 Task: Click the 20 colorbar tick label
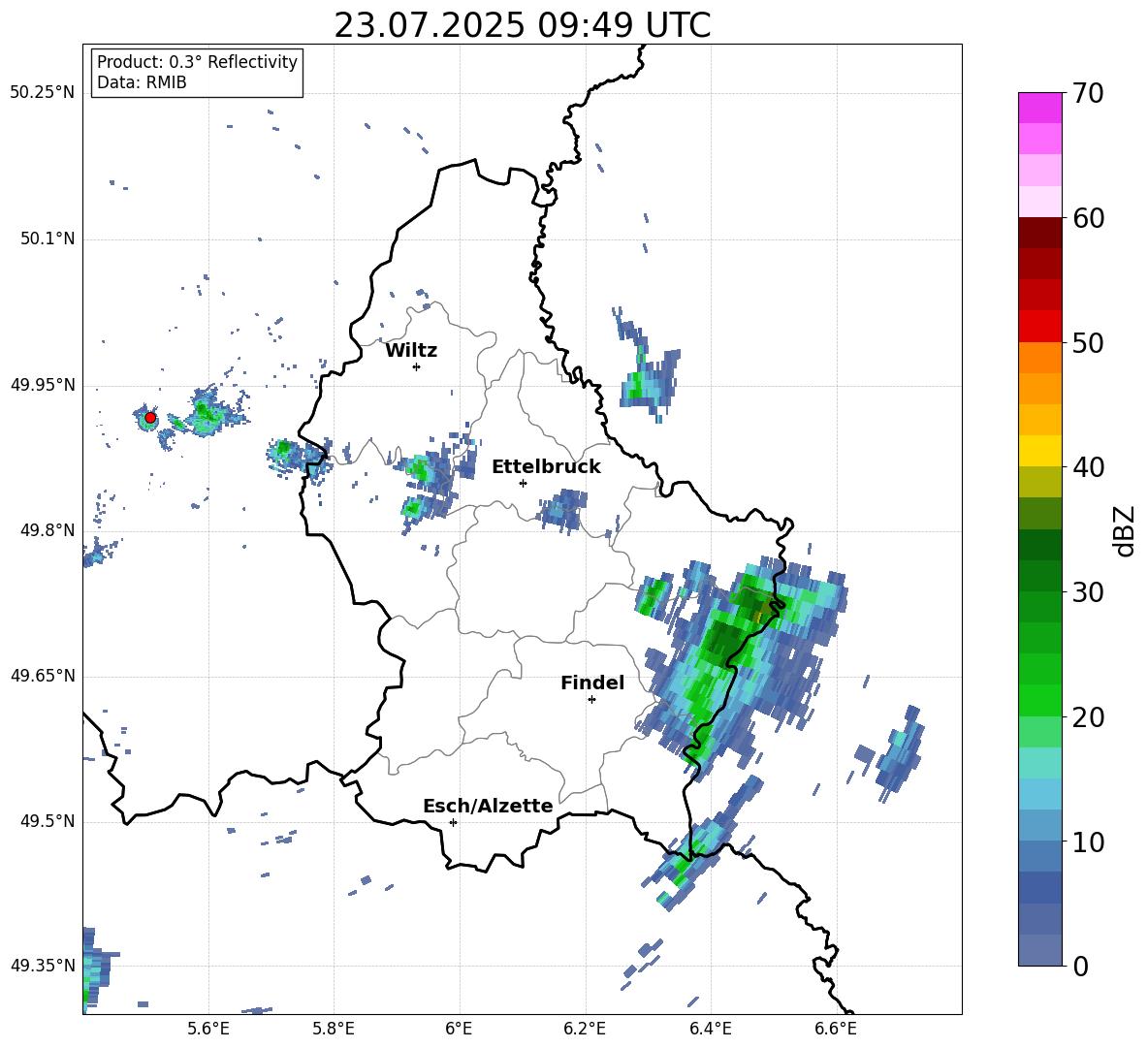[x=1087, y=717]
